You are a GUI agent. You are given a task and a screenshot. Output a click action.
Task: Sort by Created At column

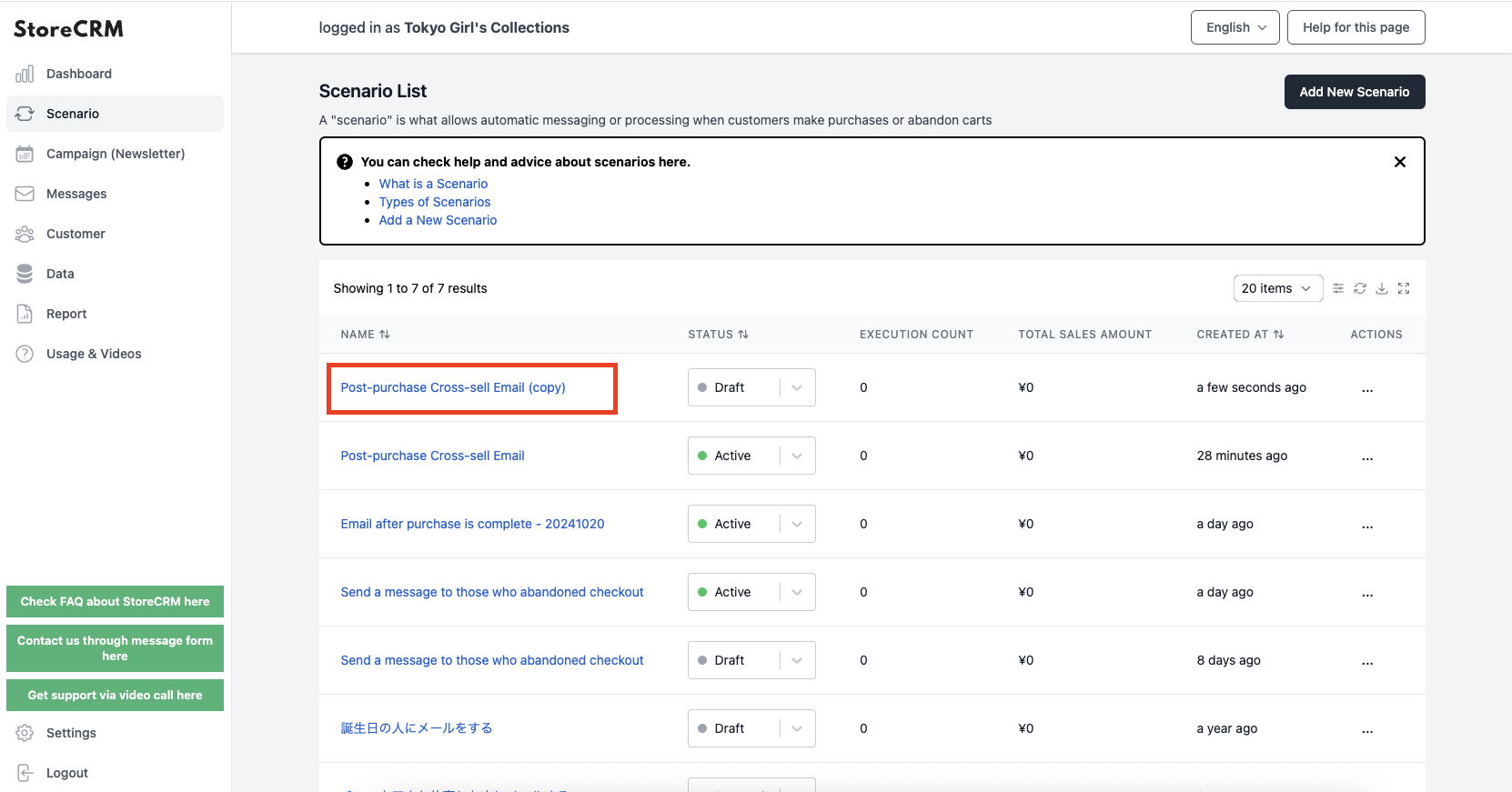1240,335
